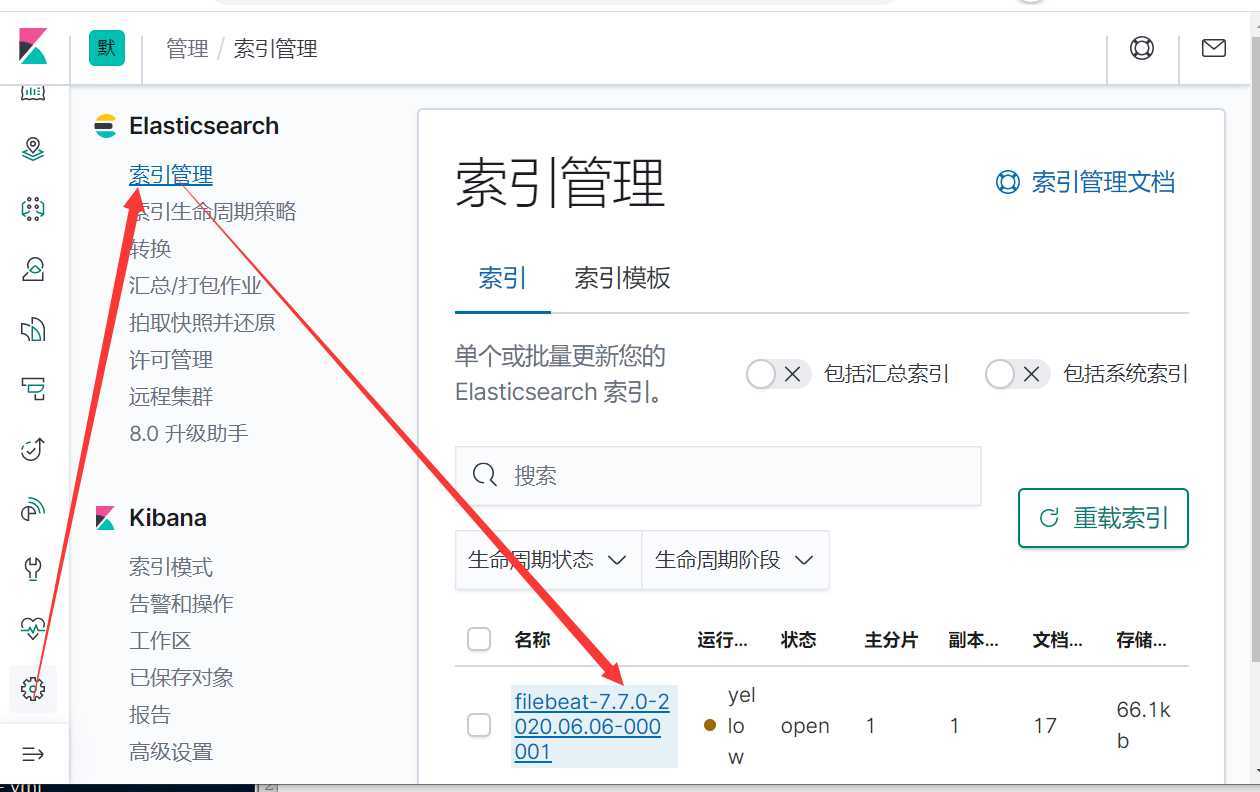Click the health value "yellow"
This screenshot has height=792, width=1260.
click(x=741, y=726)
